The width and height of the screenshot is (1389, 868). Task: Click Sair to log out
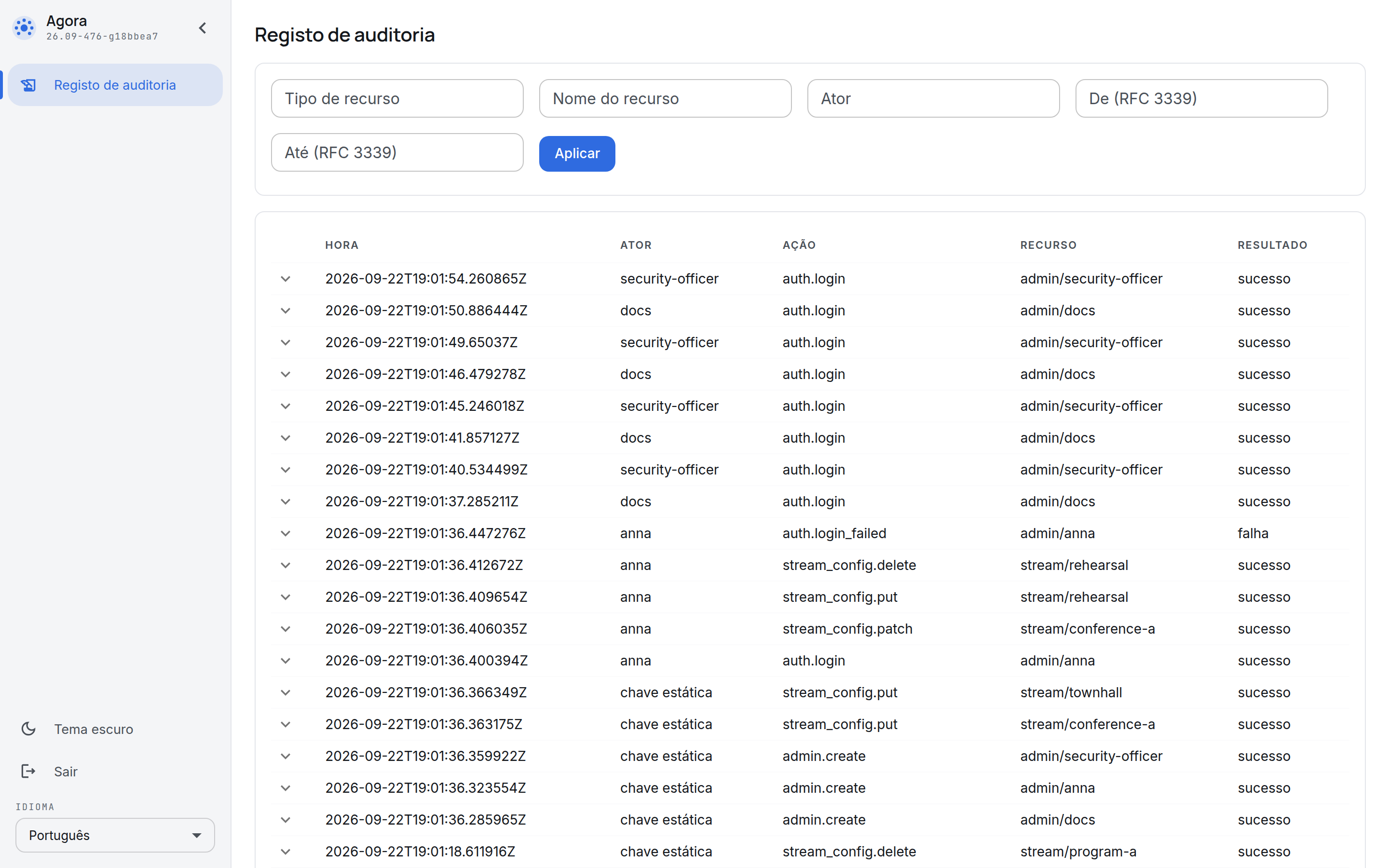(66, 772)
